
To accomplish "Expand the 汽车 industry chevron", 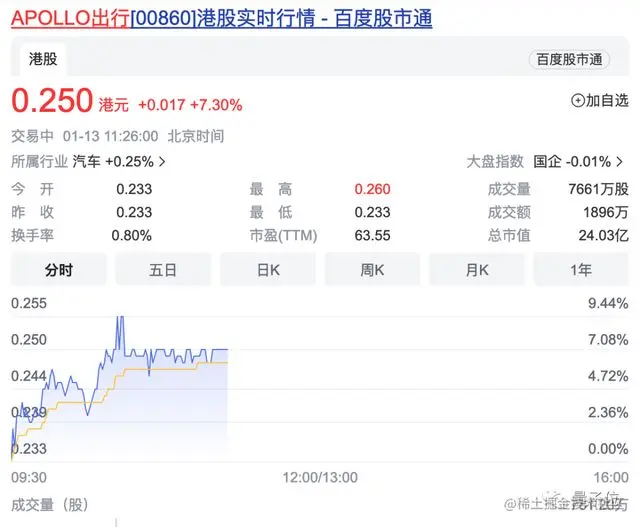I will coord(162,162).
